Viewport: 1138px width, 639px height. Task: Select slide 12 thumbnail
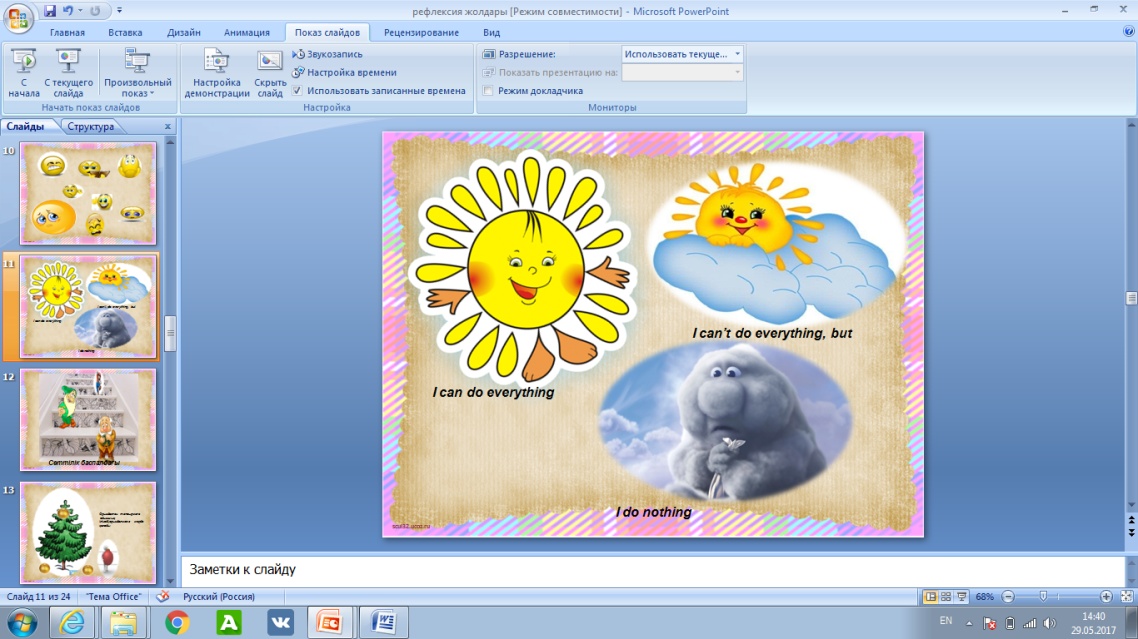[88, 420]
